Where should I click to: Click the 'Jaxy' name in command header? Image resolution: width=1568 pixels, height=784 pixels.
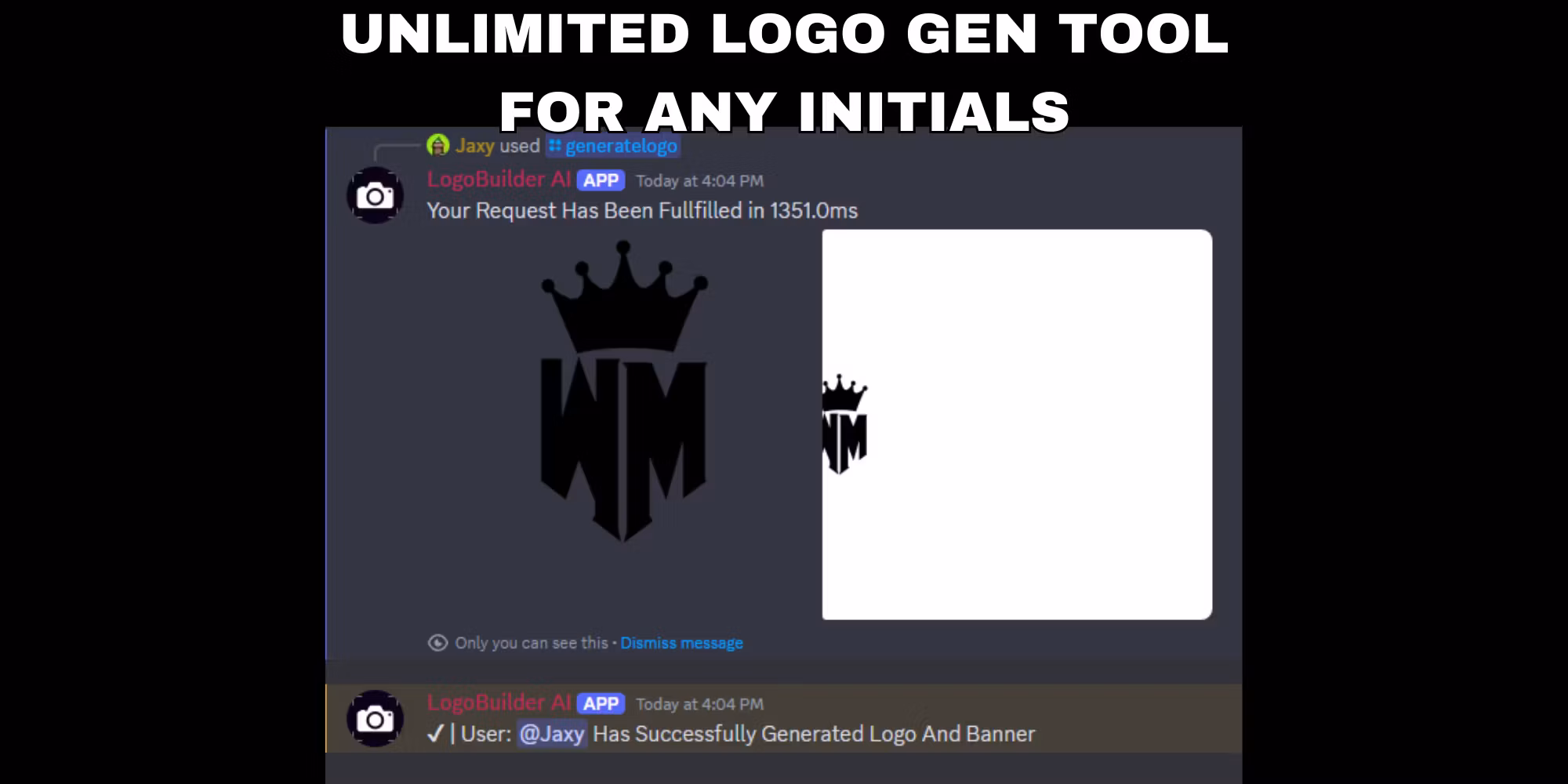475,146
